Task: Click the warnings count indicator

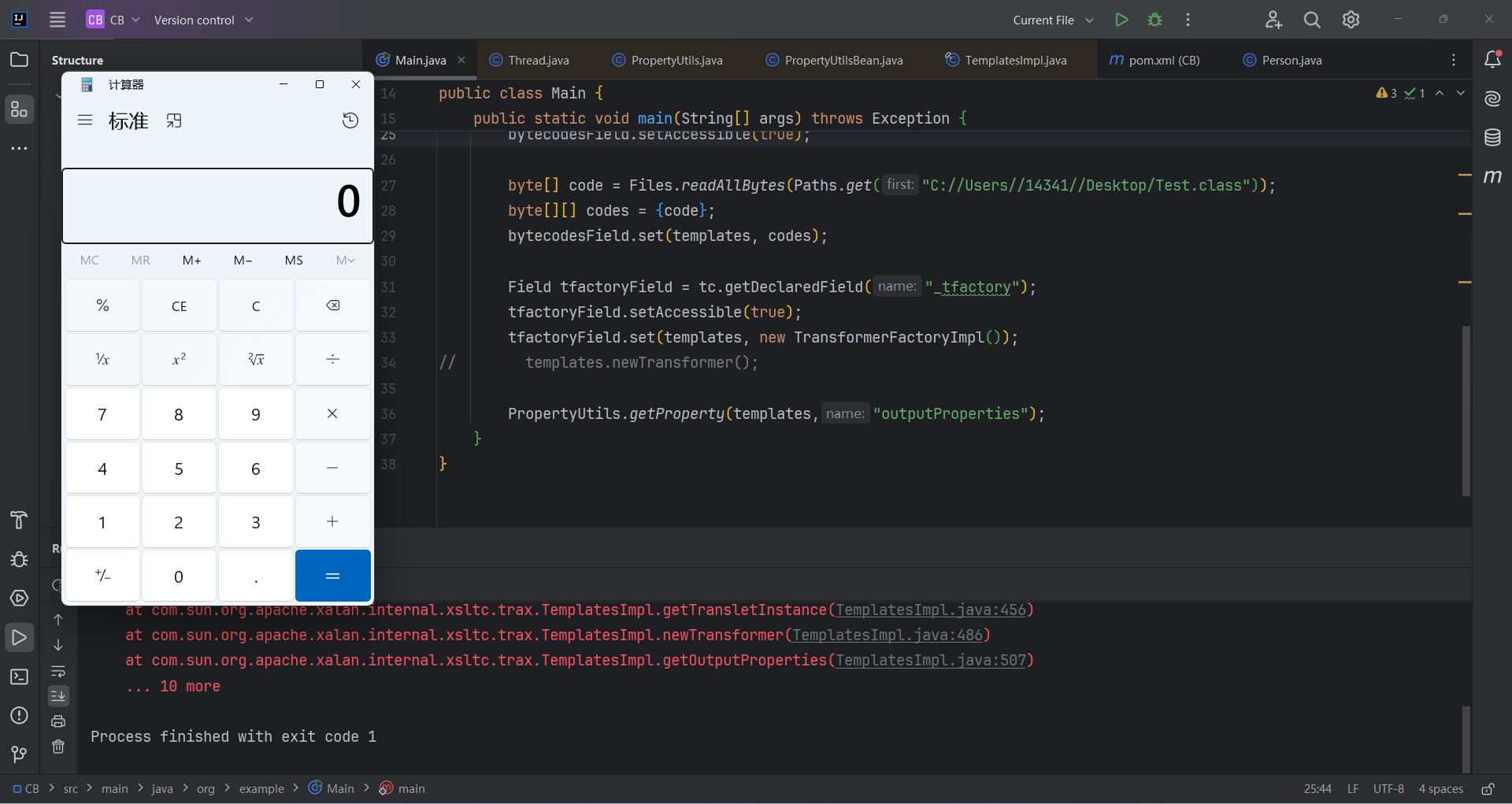Action: click(1387, 93)
